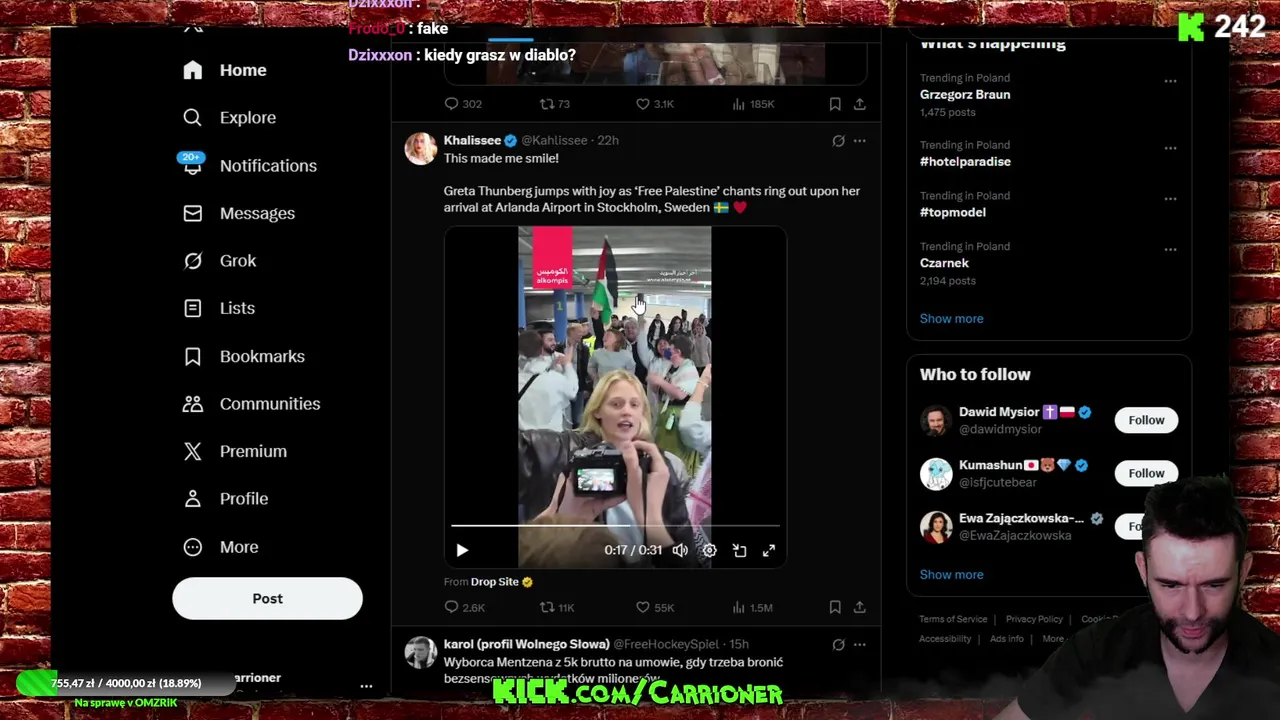Show more trending topics
The image size is (1280, 720).
pyautogui.click(x=951, y=318)
